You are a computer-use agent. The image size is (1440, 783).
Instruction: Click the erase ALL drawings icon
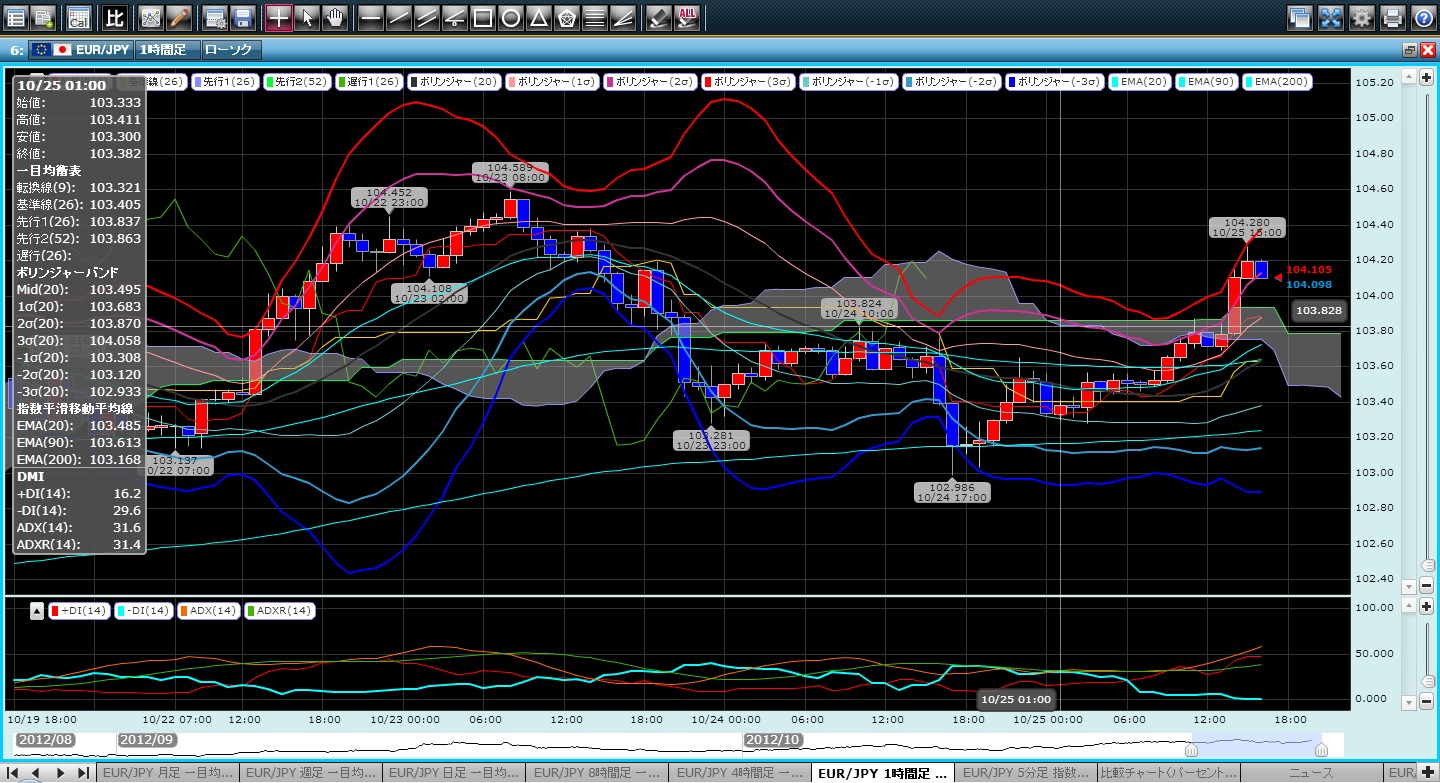click(688, 17)
